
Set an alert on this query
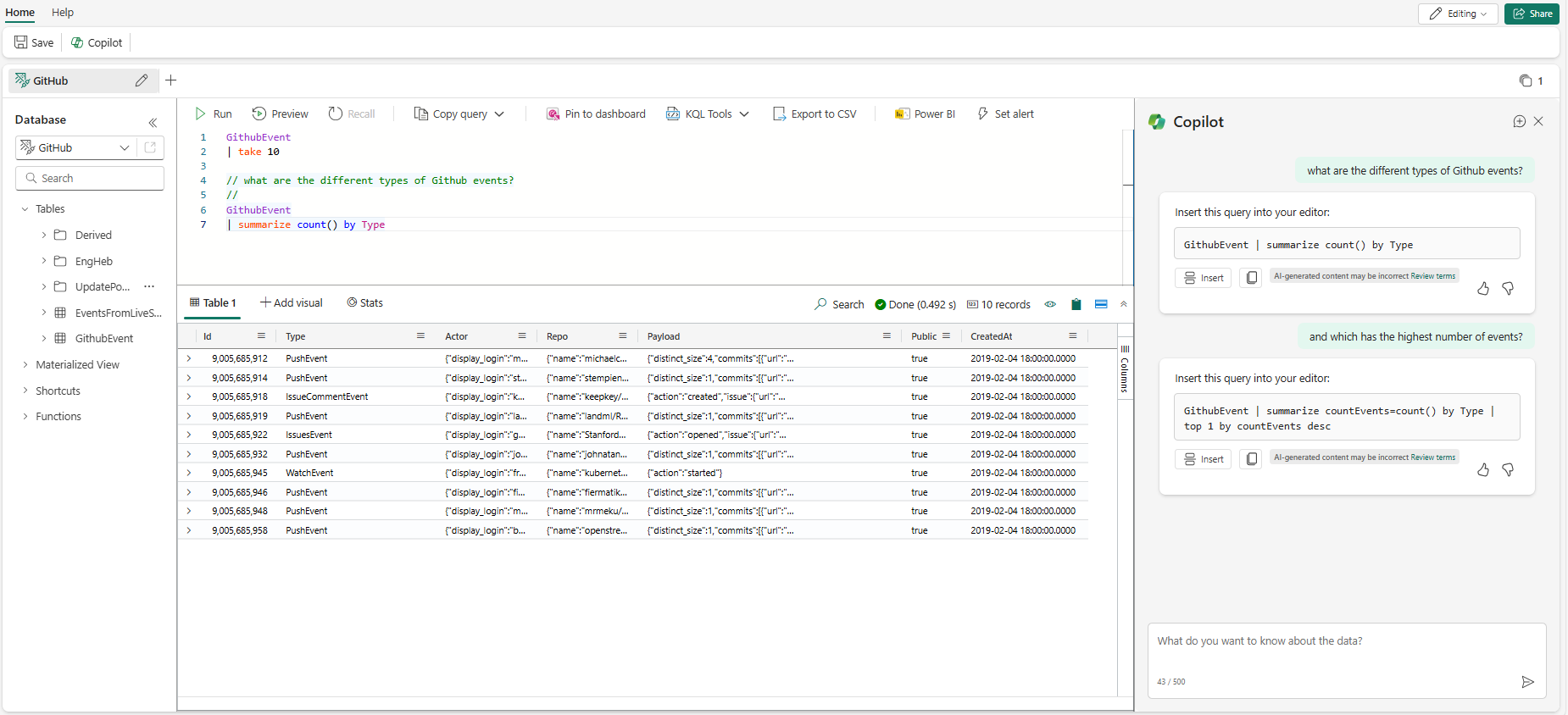[x=1005, y=114]
